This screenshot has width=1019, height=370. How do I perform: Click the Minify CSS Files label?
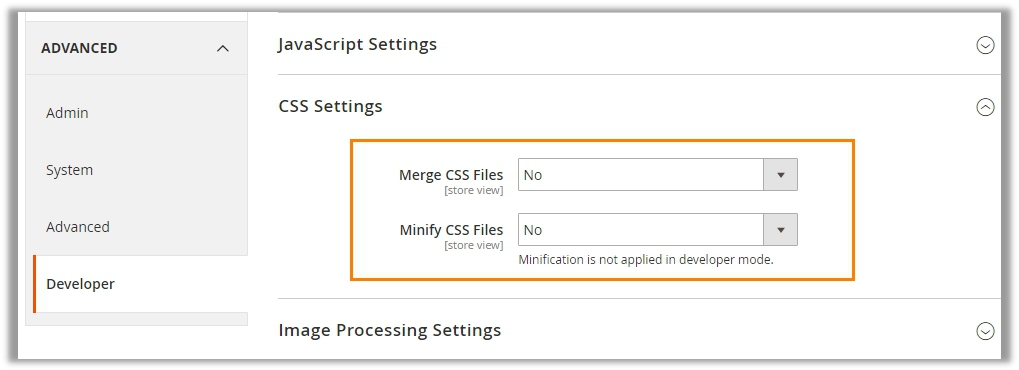pos(451,230)
